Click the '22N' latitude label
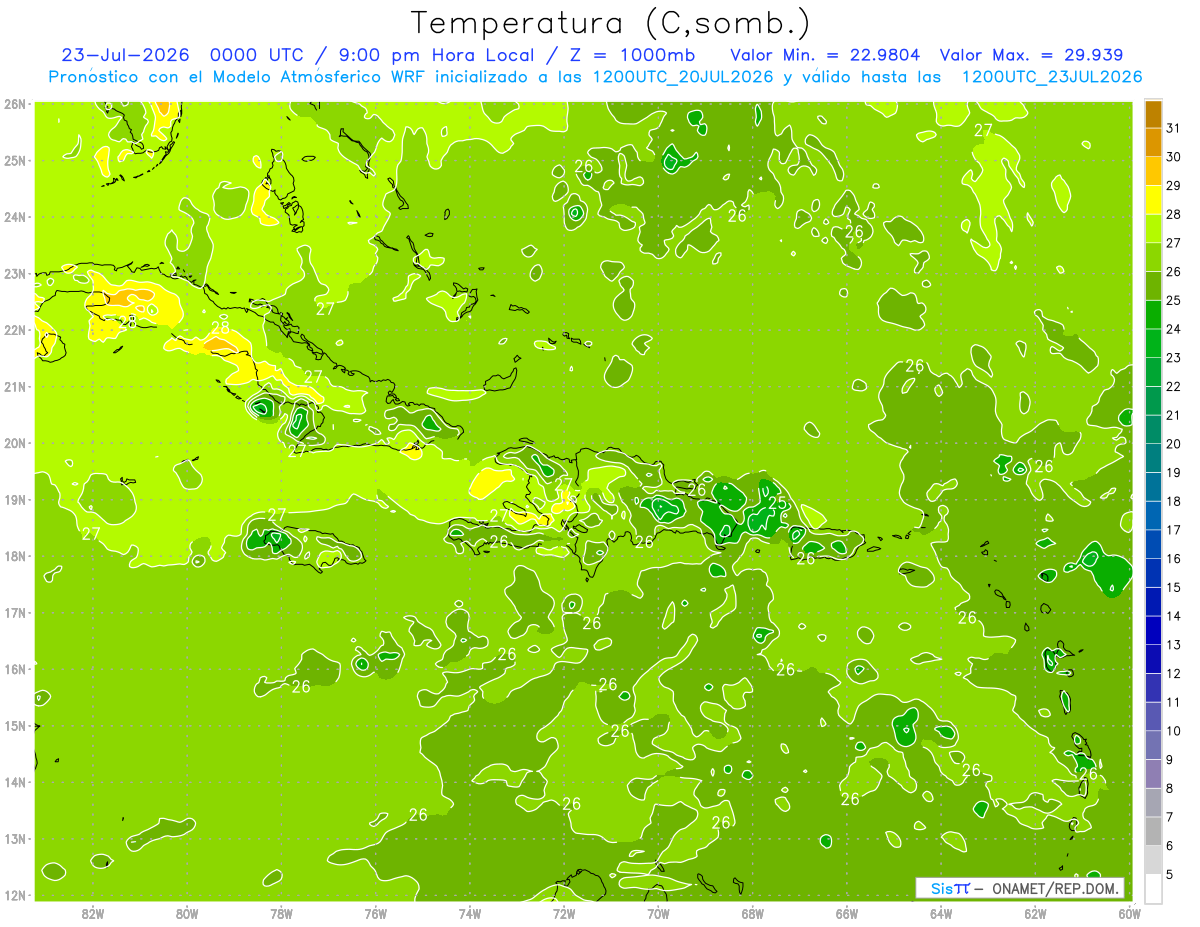The height and width of the screenshot is (927, 1200). click(x=15, y=330)
